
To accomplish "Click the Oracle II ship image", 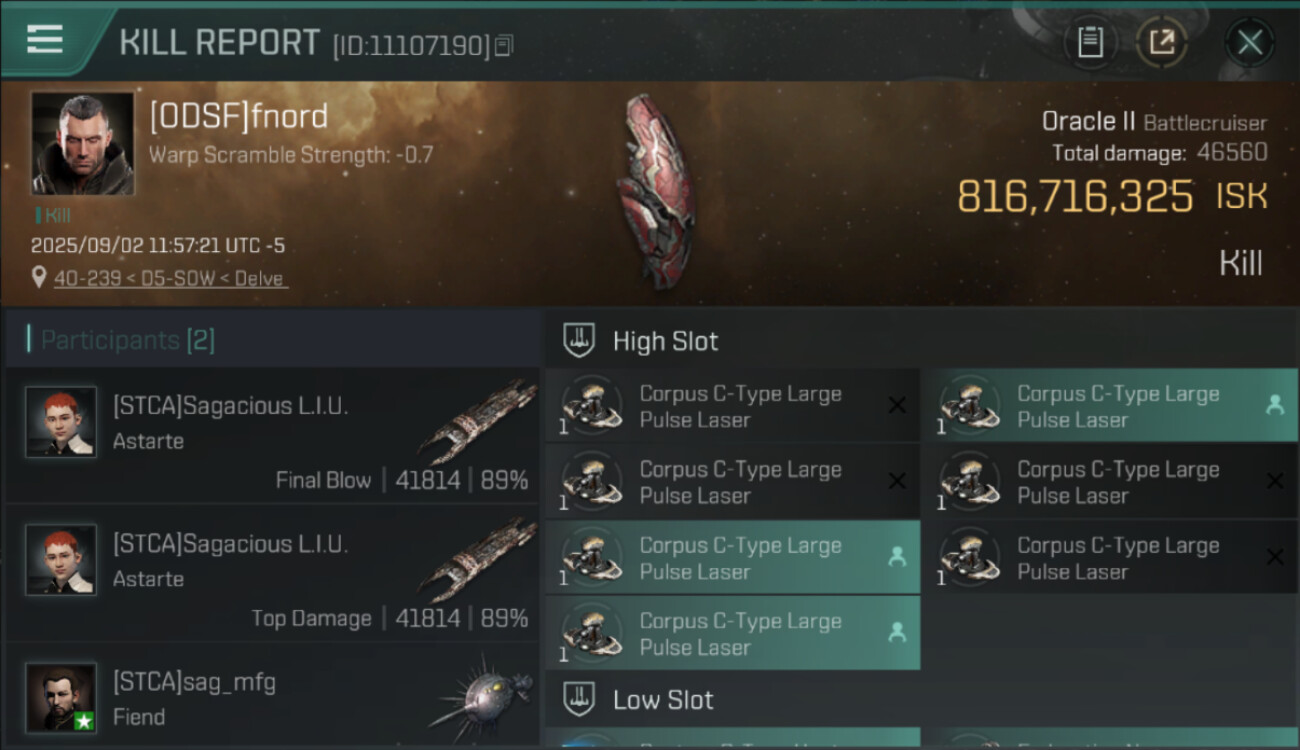I will click(655, 190).
